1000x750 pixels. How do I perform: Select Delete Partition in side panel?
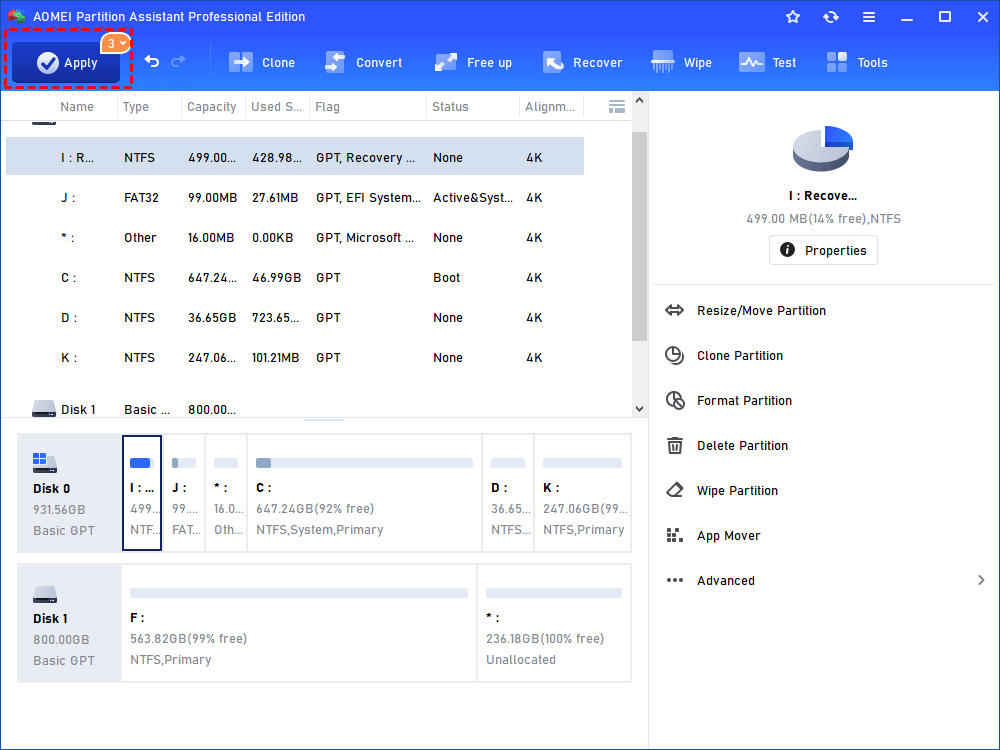pos(824,446)
